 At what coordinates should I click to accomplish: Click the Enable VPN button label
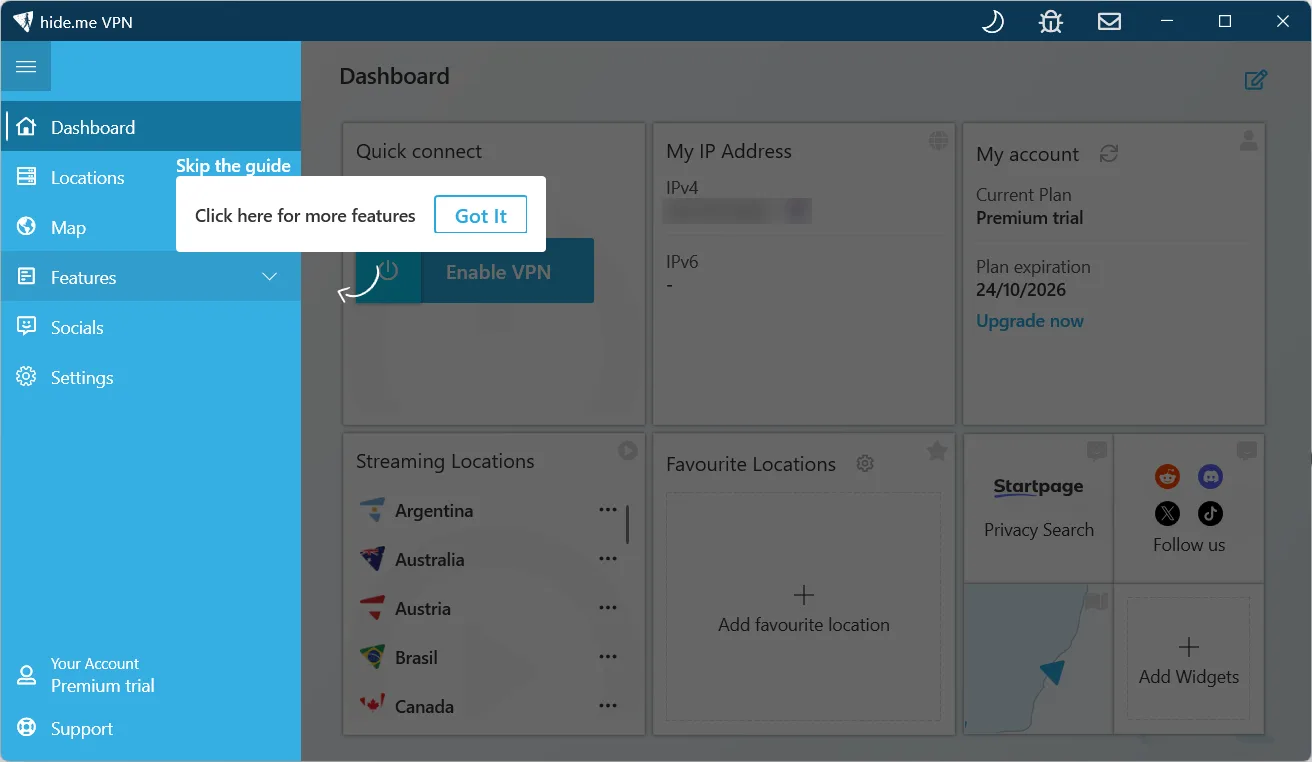(x=498, y=272)
